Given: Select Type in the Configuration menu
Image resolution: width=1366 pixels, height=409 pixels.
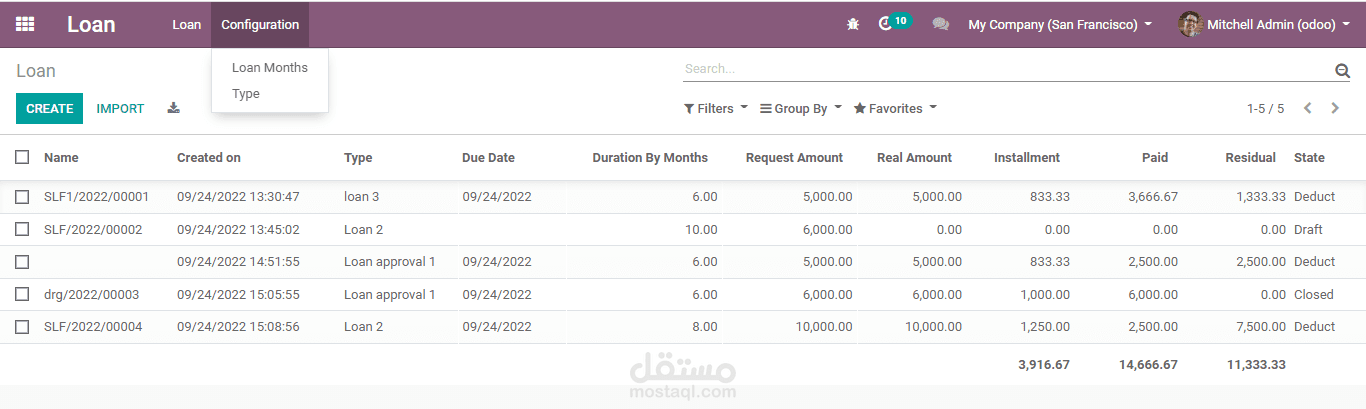Looking at the screenshot, I should coord(246,94).
